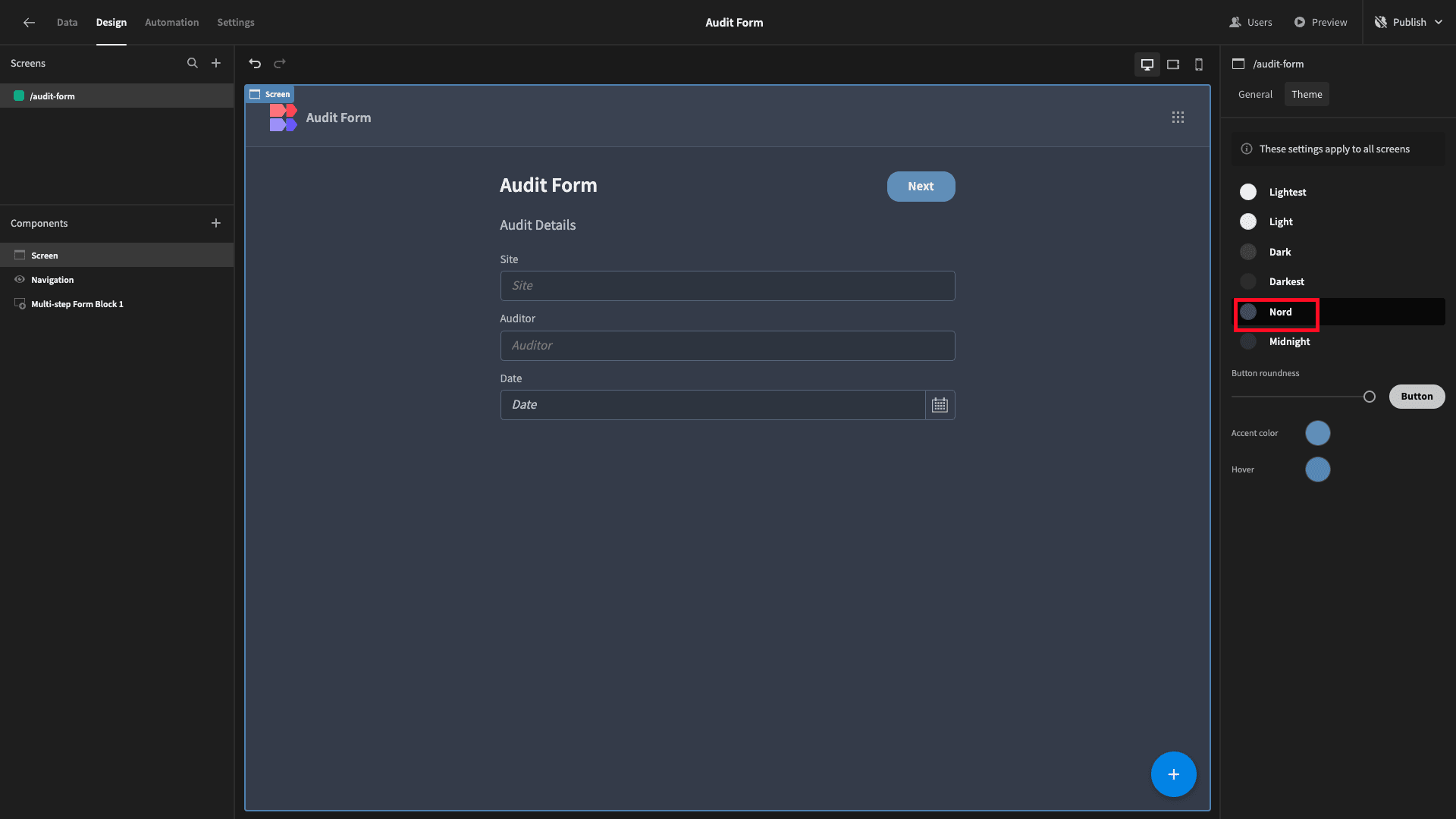Expand the Publish dropdown chevron
Image resolution: width=1456 pixels, height=819 pixels.
1439,23
